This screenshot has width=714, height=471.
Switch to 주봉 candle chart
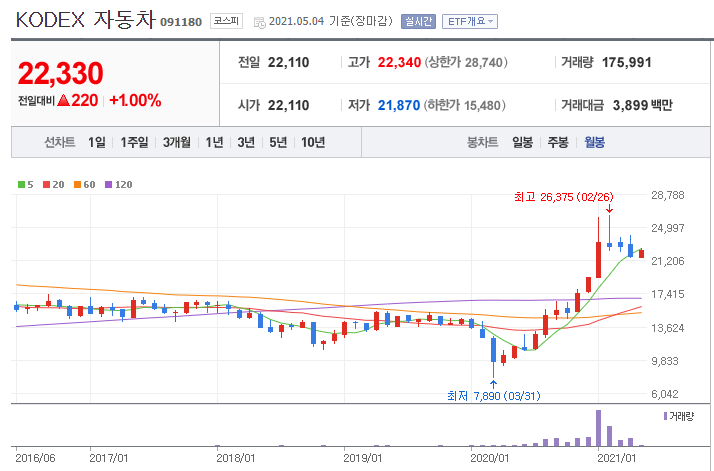pos(558,143)
